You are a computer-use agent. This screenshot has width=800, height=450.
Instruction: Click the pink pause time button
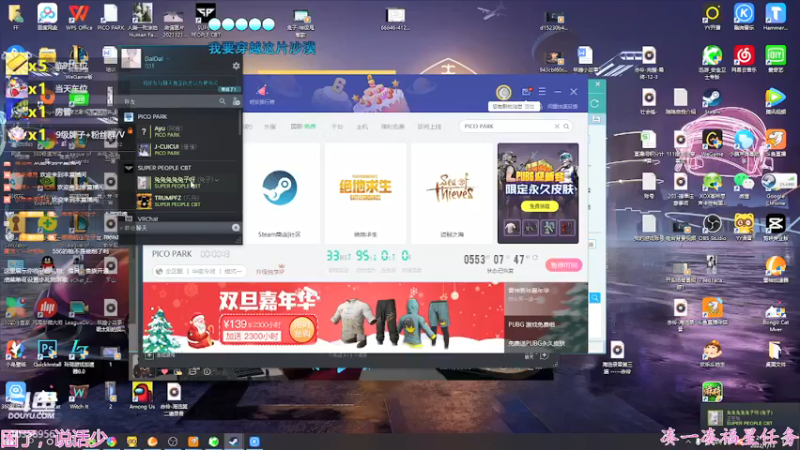click(564, 265)
